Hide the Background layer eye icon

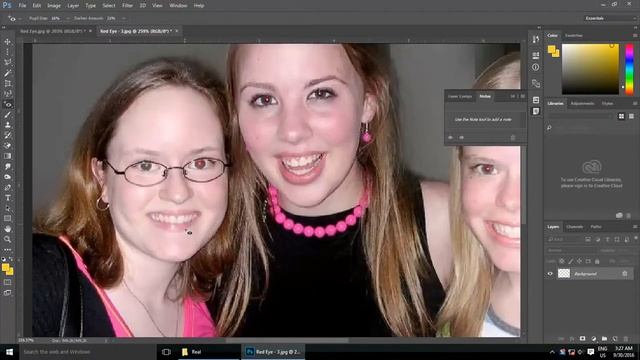[x=550, y=274]
